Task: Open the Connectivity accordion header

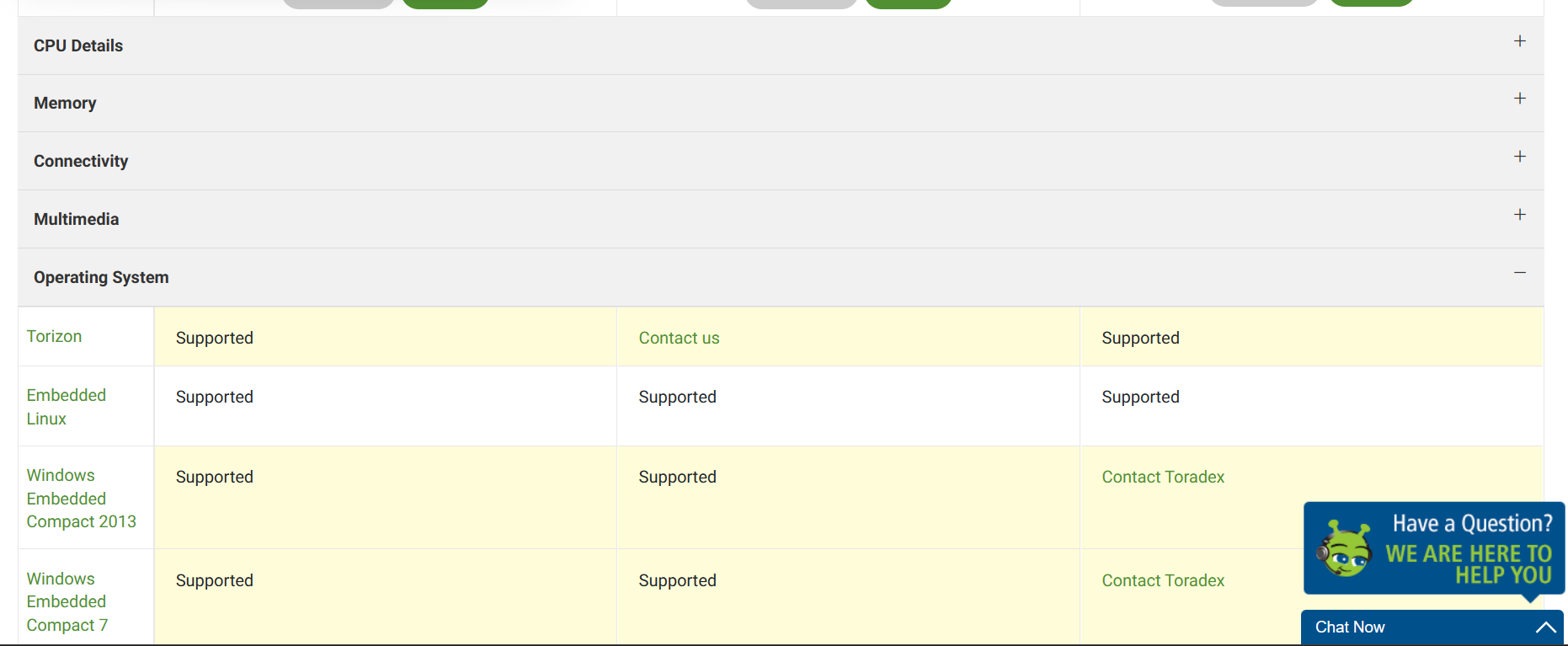Action: click(781, 161)
